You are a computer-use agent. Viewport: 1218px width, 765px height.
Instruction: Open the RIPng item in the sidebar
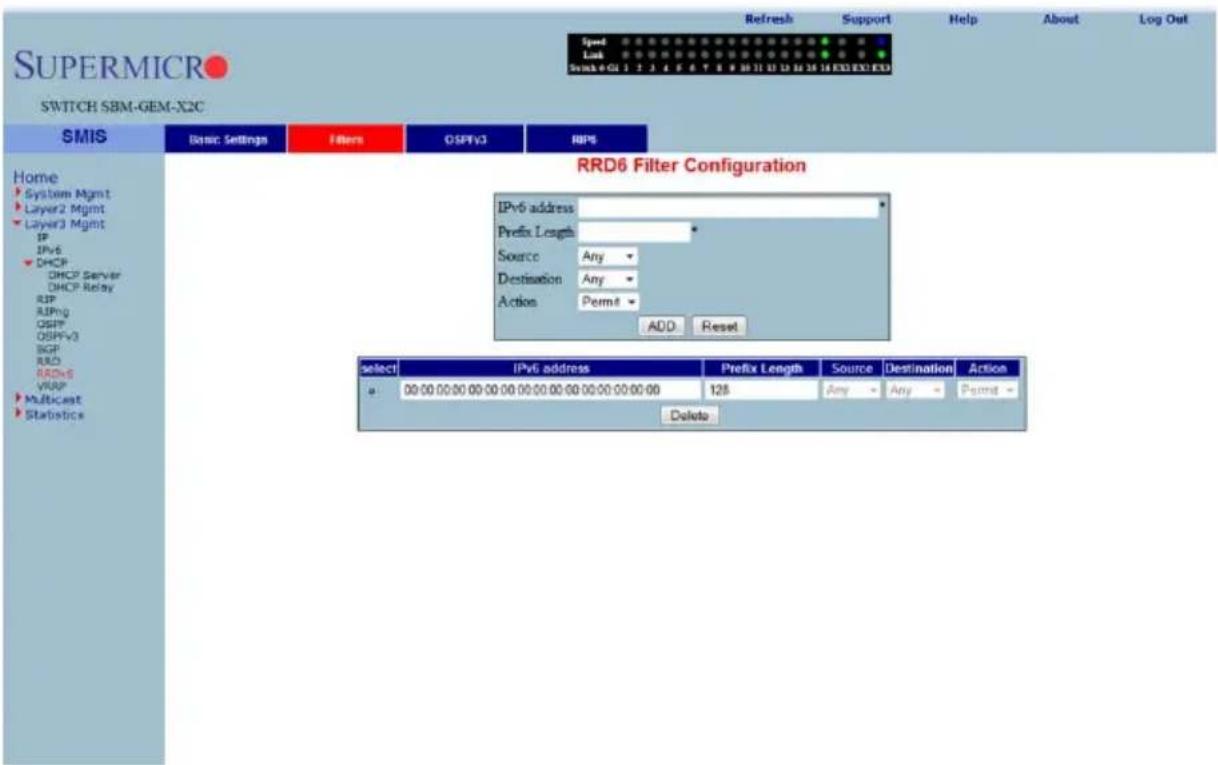point(51,311)
